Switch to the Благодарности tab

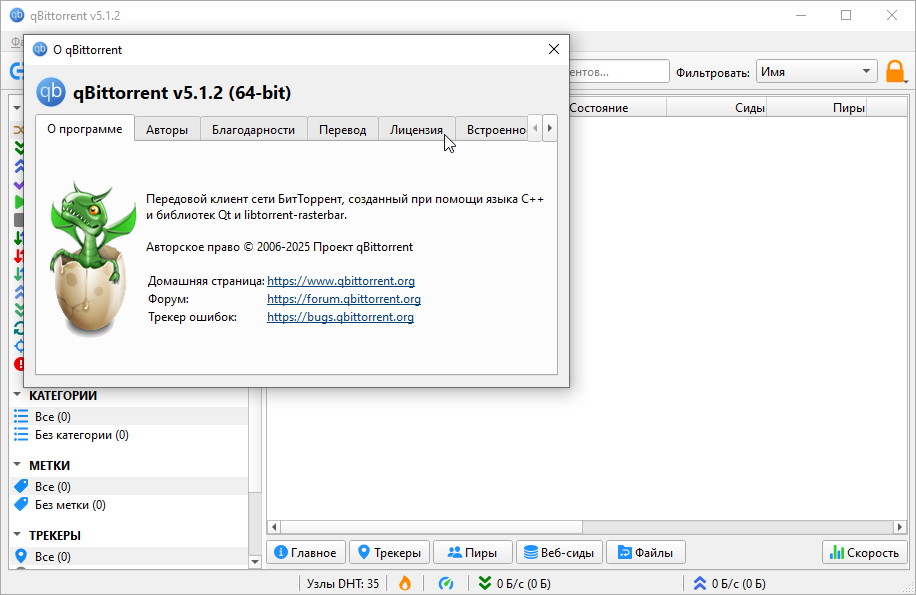253,130
